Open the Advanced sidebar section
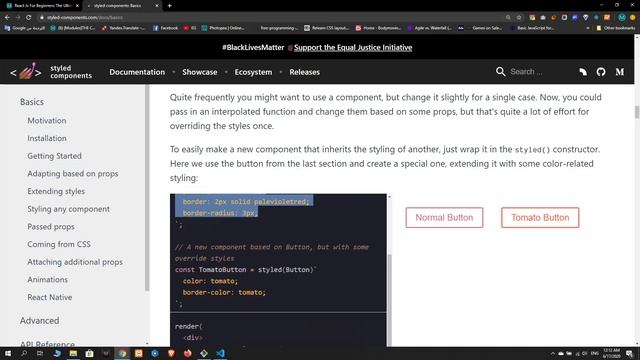 39,321
